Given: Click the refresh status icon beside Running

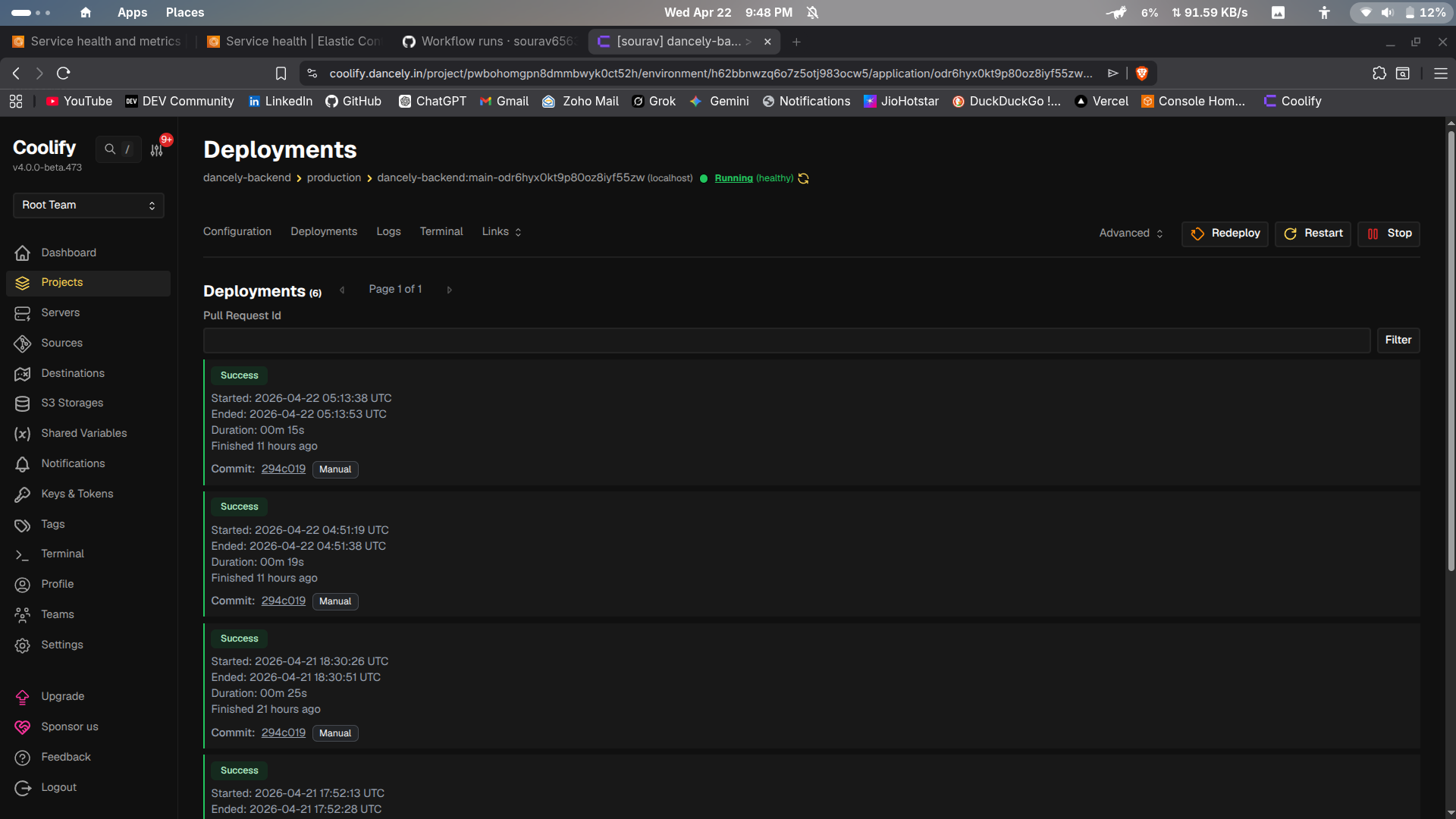Looking at the screenshot, I should (x=804, y=178).
